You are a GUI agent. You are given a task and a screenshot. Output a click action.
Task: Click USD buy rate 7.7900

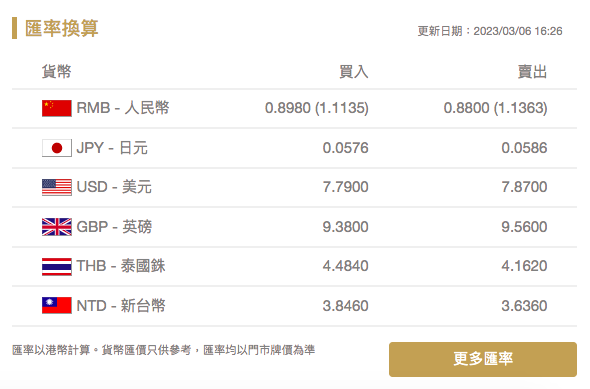coord(345,187)
